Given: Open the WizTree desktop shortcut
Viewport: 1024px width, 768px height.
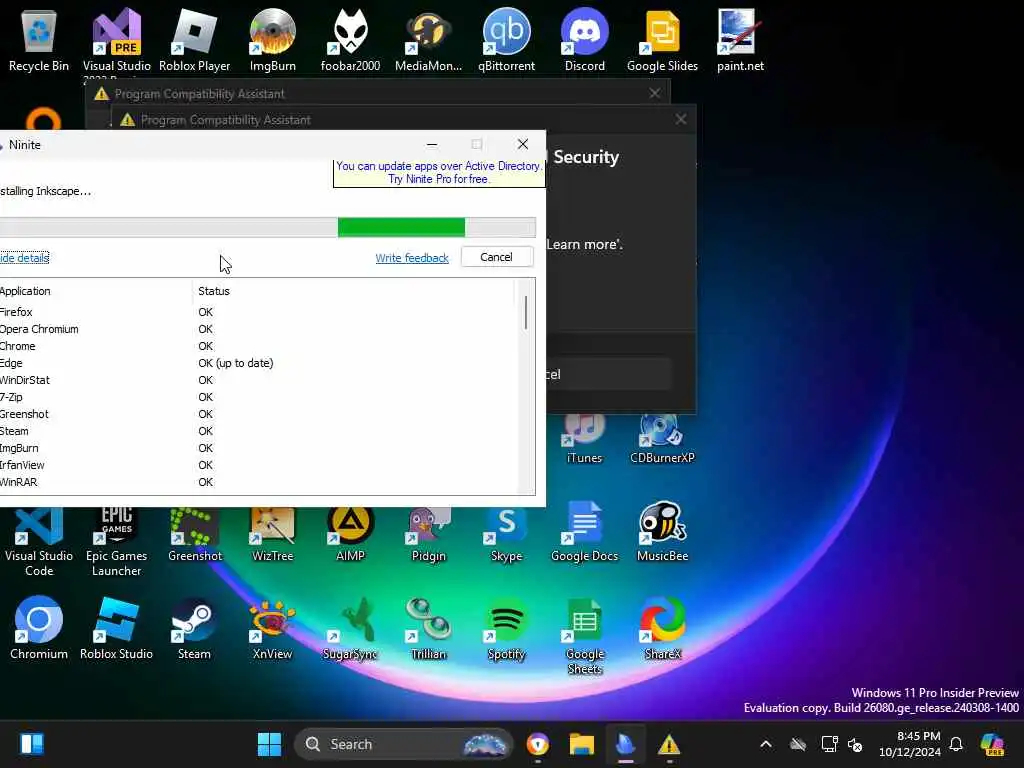Looking at the screenshot, I should click(x=272, y=536).
